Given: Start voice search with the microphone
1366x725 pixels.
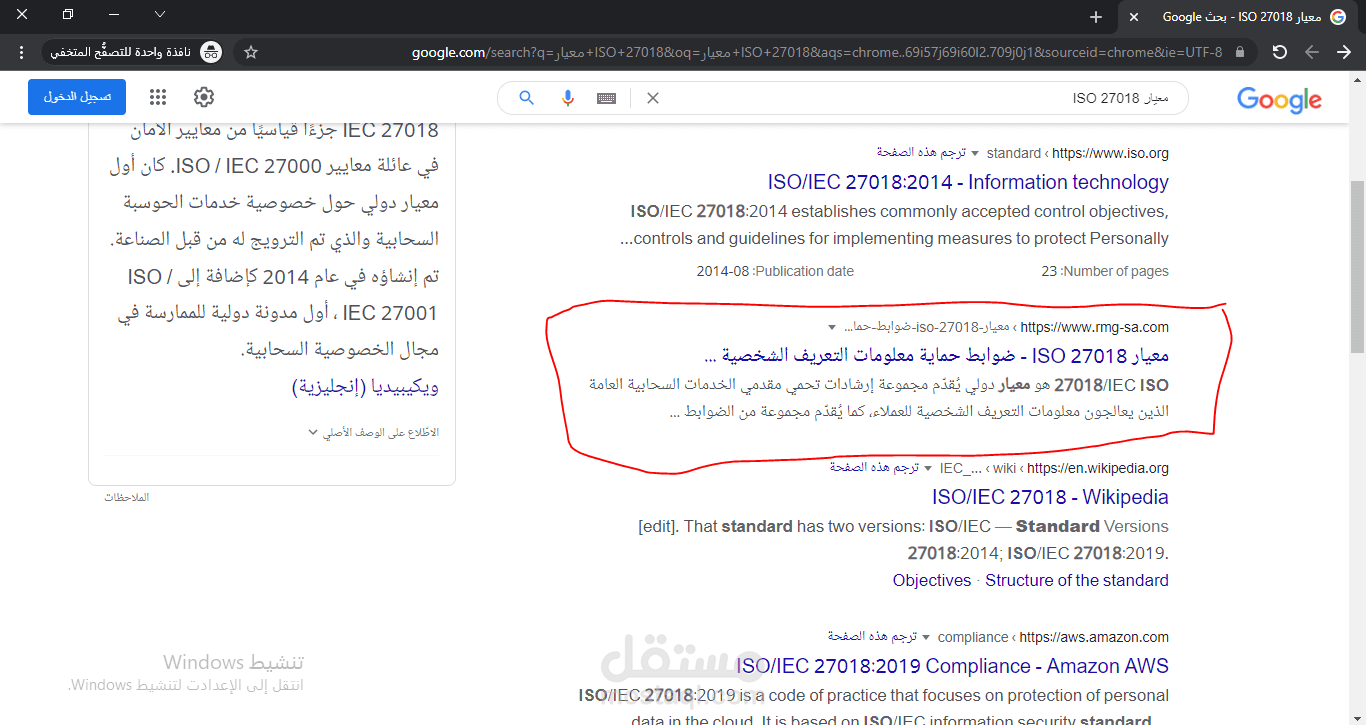Looking at the screenshot, I should (x=568, y=98).
